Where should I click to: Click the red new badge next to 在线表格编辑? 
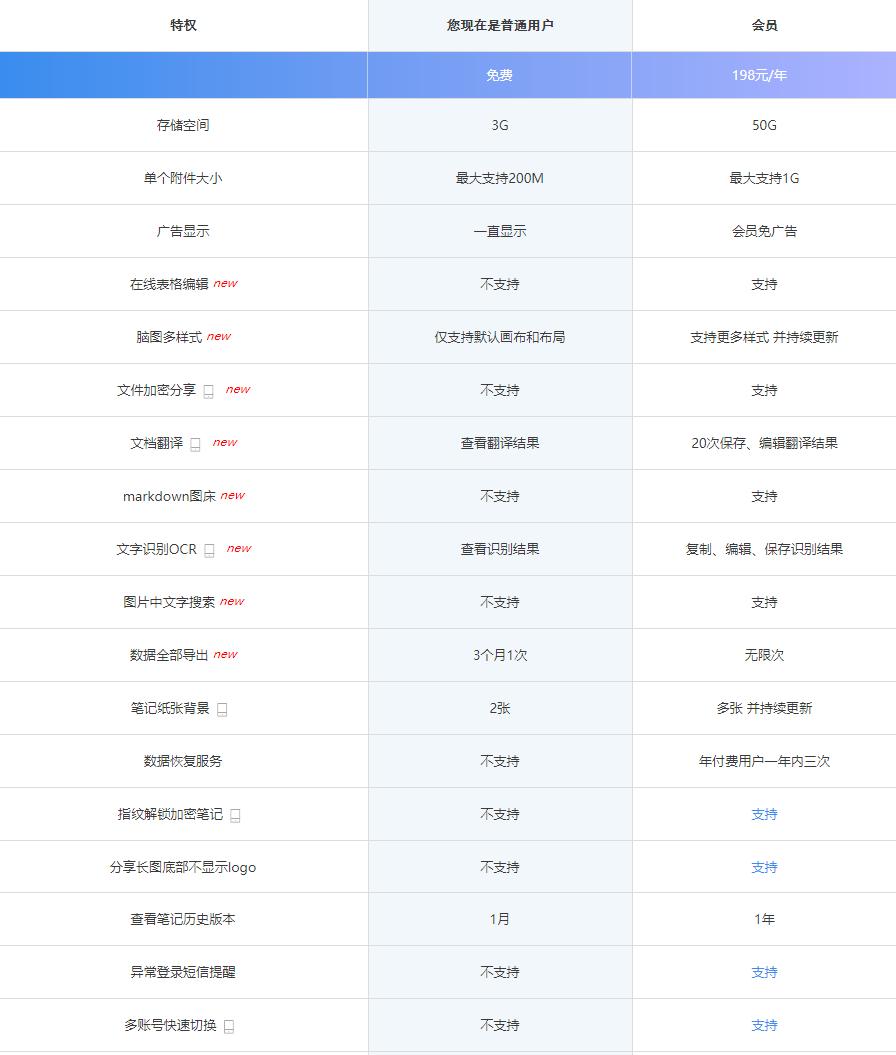point(227,282)
